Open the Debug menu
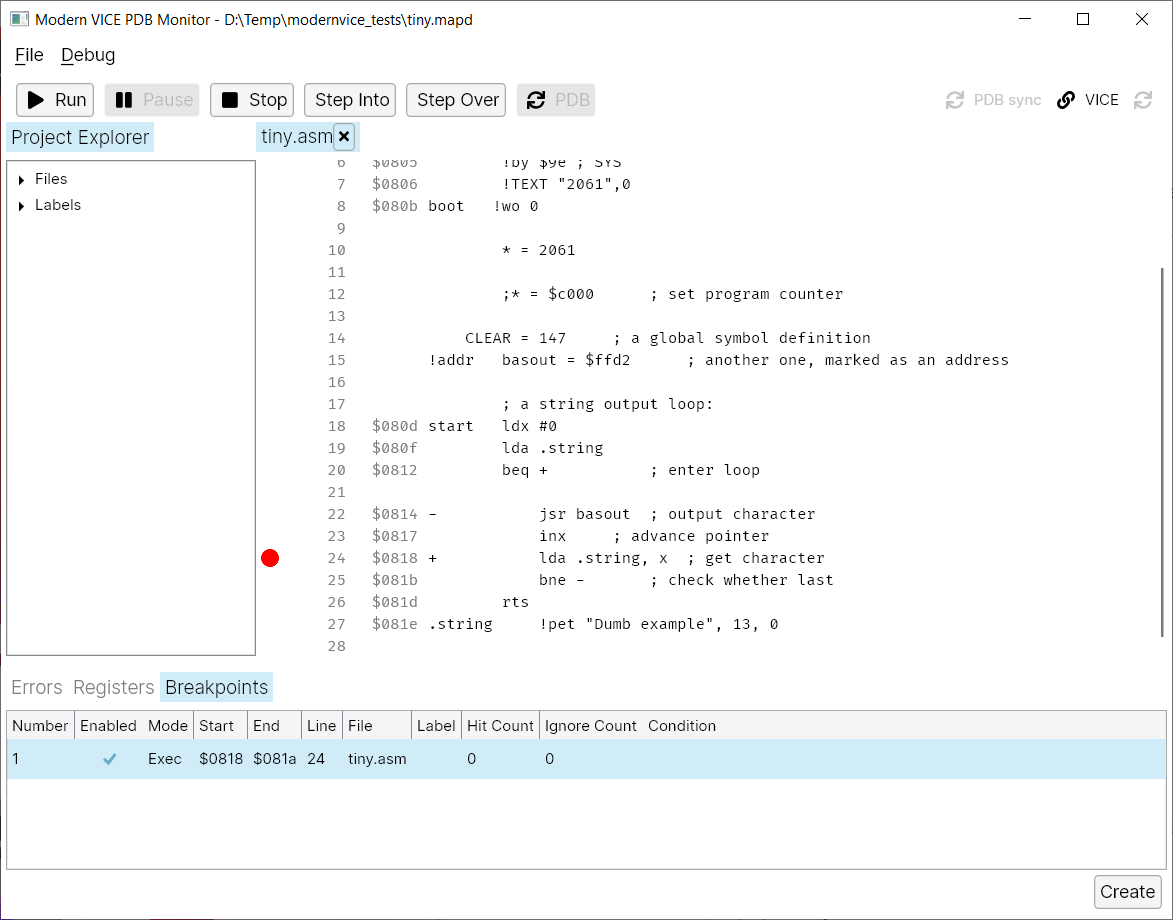 88,55
